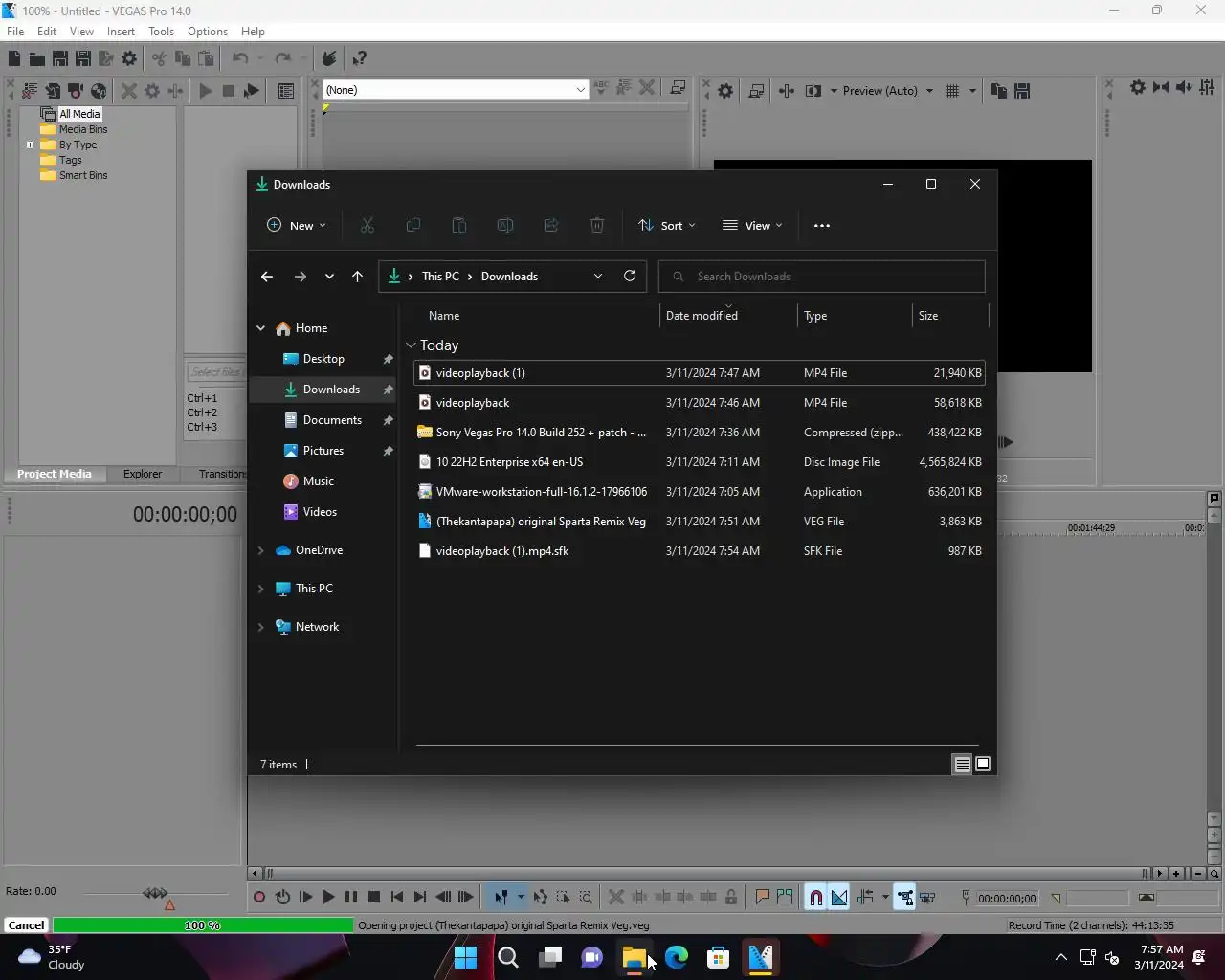1225x980 pixels.
Task: Click Selection Edit Tool icon
Action: point(563,897)
